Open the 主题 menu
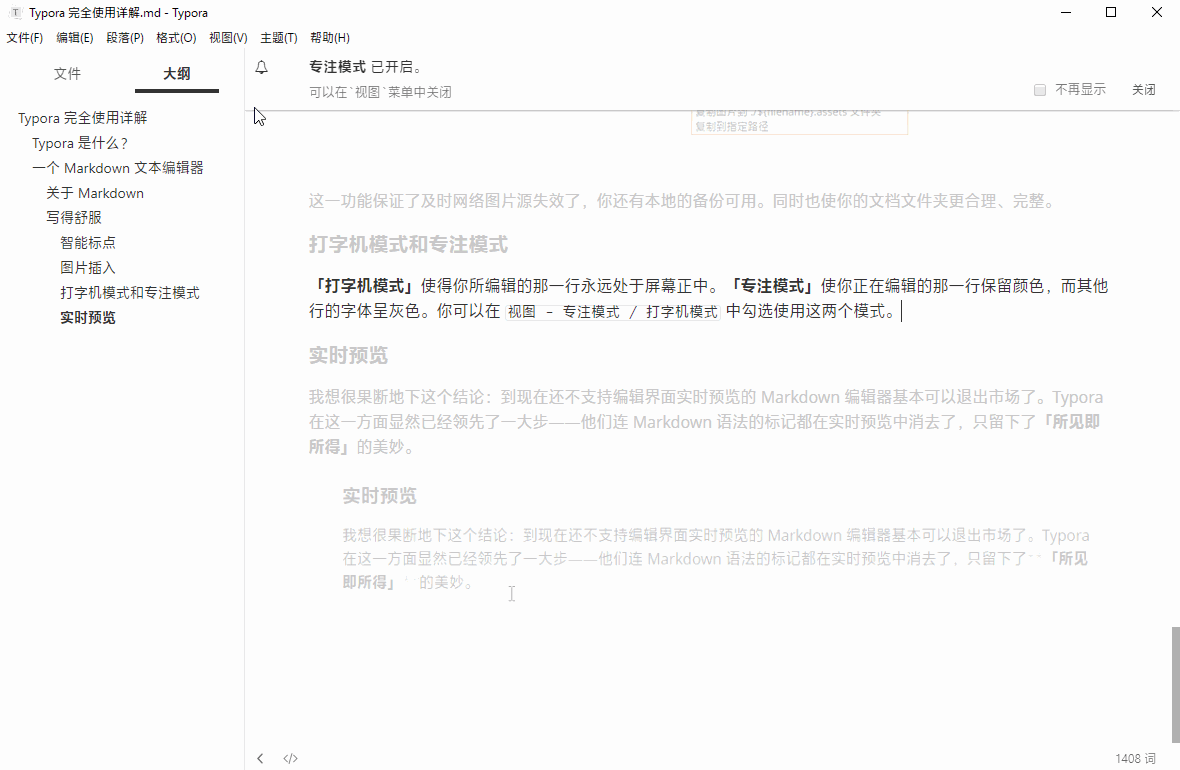The height and width of the screenshot is (770, 1180). [278, 37]
